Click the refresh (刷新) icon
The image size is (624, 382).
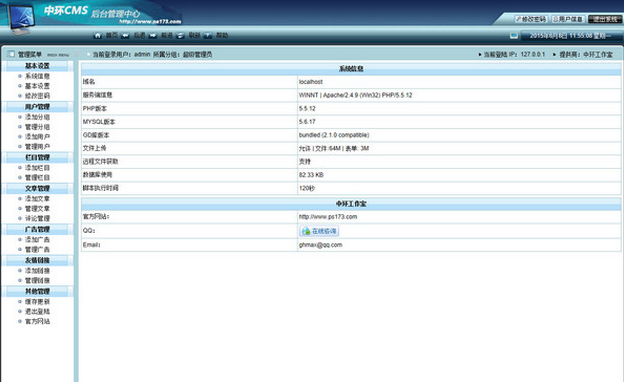tap(180, 35)
